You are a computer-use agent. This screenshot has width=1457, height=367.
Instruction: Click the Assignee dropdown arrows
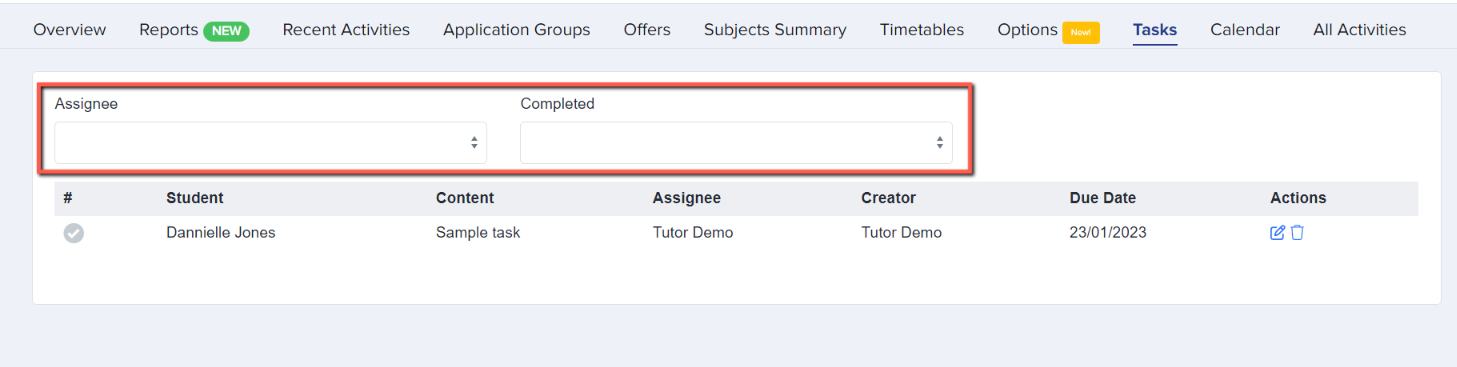point(474,143)
